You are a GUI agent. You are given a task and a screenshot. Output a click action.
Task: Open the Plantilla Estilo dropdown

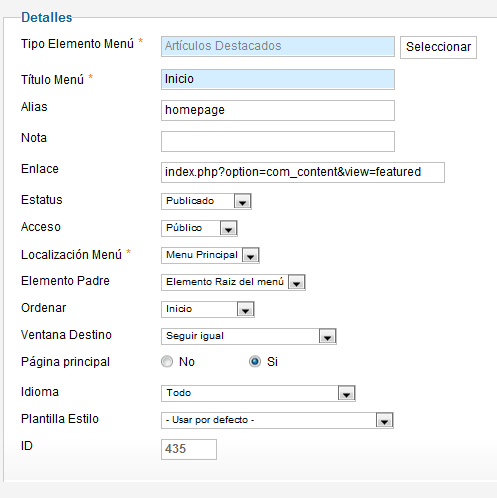pyautogui.click(x=277, y=420)
